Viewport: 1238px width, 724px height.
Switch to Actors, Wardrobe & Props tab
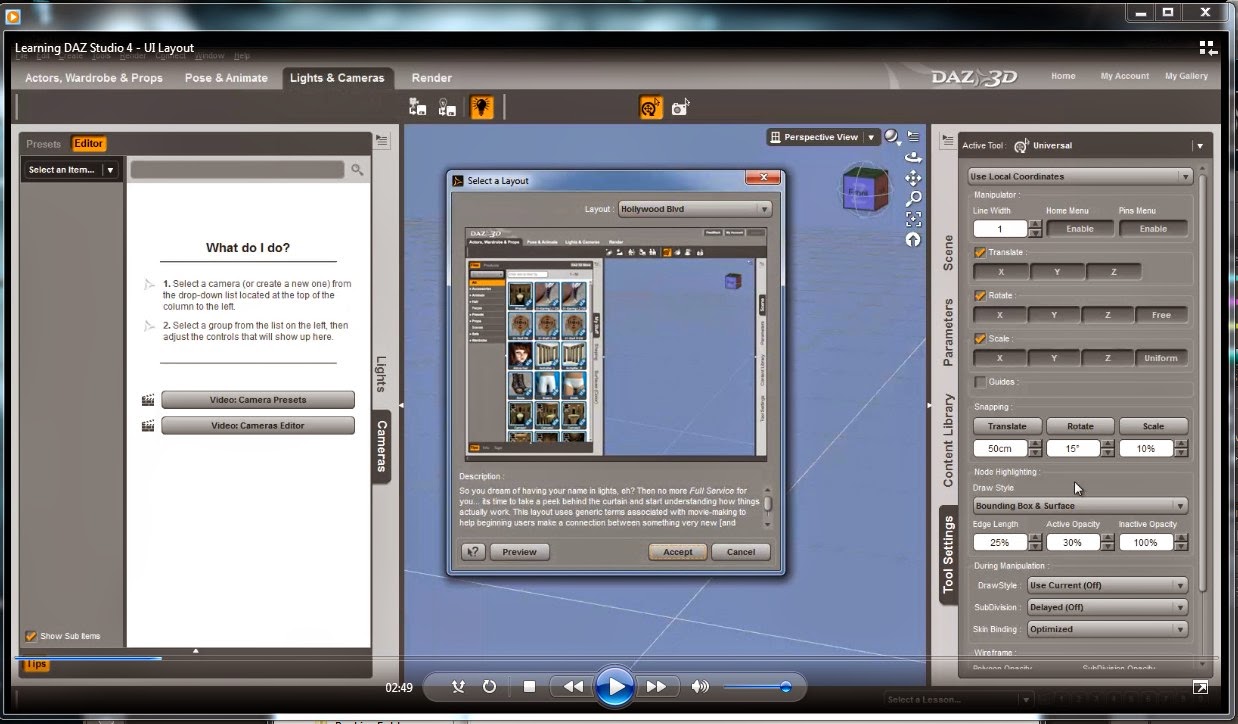pos(93,78)
